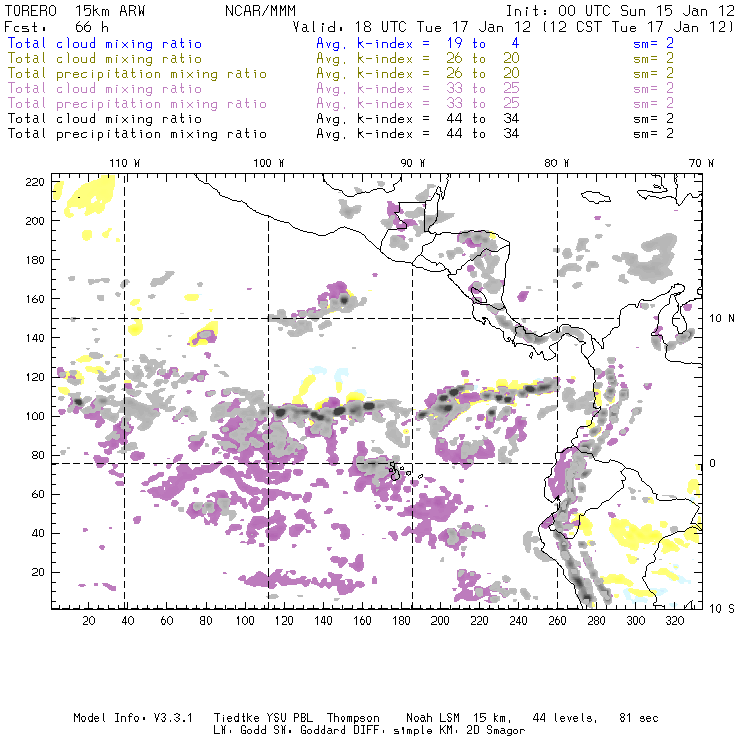Click the "90 W" longitude label
This screenshot has height=740, width=740.
(413, 163)
